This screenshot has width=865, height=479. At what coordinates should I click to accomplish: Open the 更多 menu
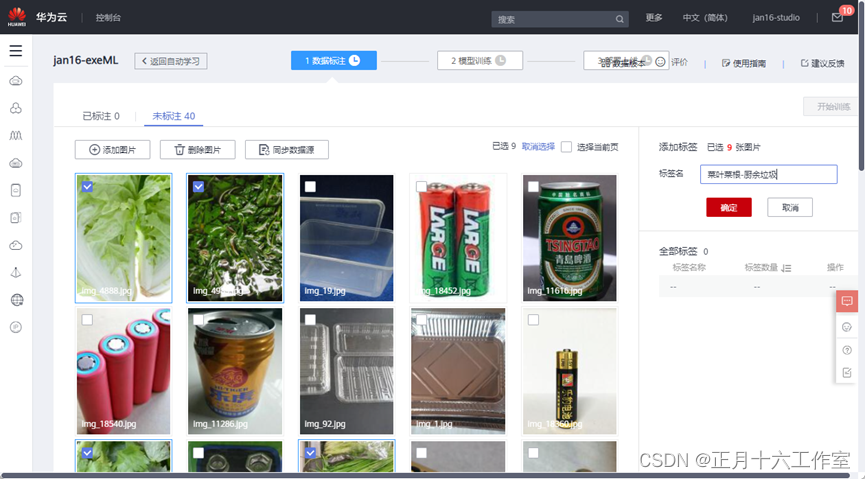tap(654, 18)
